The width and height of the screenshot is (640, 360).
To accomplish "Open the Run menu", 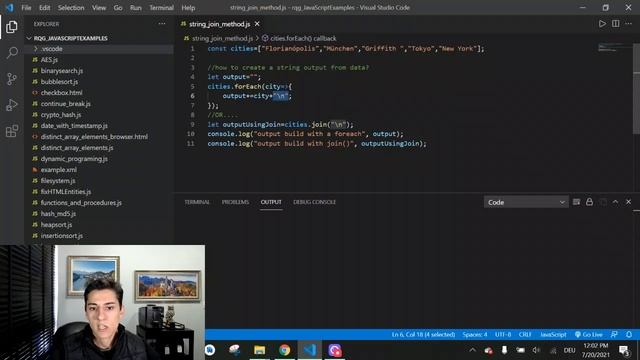I will 136,8.
